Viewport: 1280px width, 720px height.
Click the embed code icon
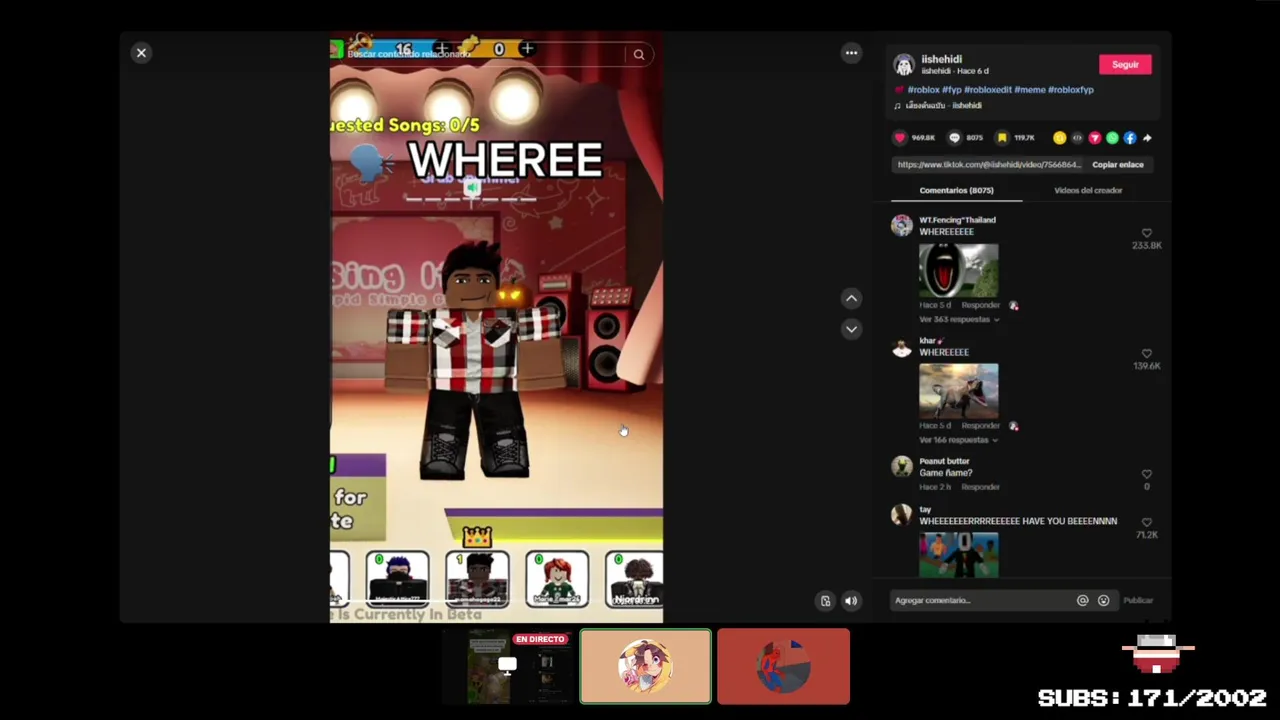[1077, 138]
